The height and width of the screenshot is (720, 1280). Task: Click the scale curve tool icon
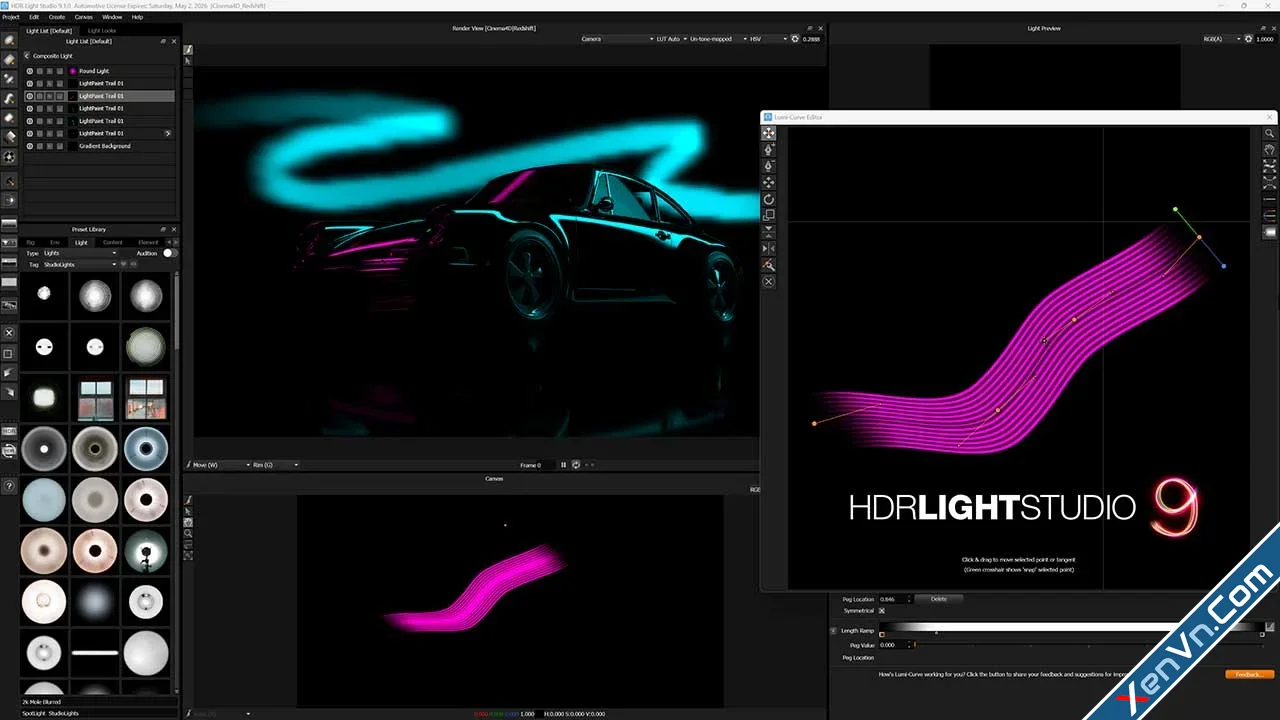[769, 215]
